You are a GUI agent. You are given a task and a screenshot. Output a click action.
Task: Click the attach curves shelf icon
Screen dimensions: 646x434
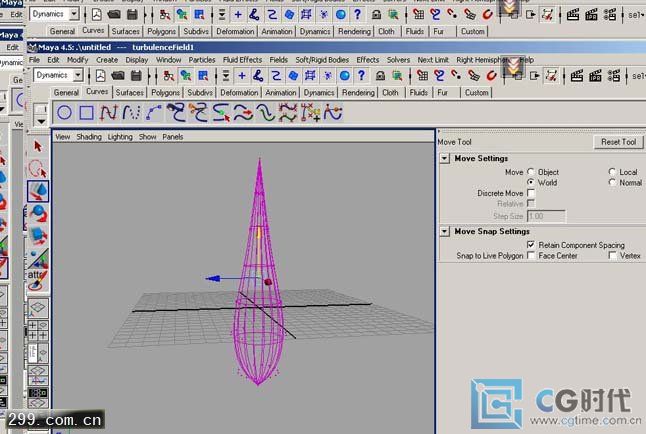[176, 113]
